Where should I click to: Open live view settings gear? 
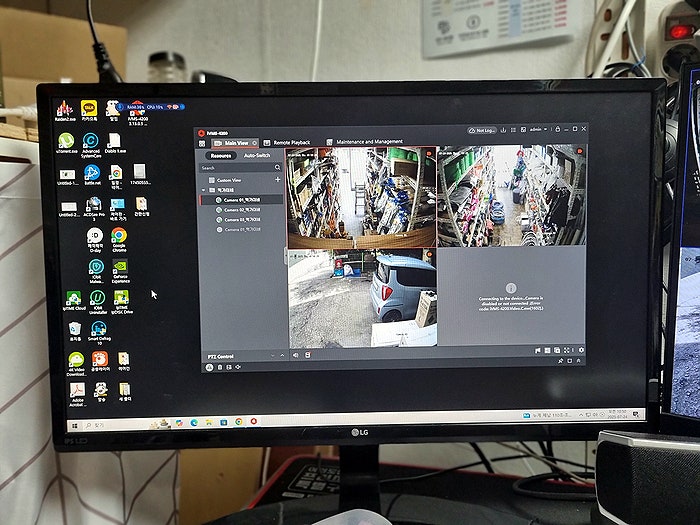[581, 350]
